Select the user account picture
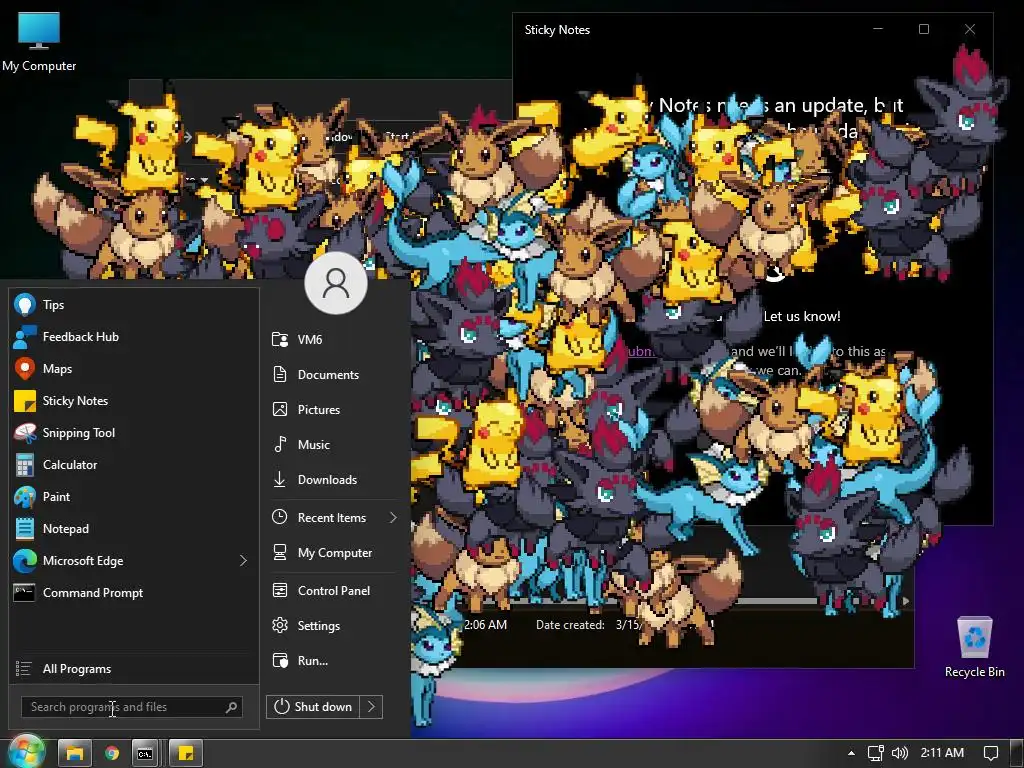Screen dimensions: 1024x768 click(336, 283)
